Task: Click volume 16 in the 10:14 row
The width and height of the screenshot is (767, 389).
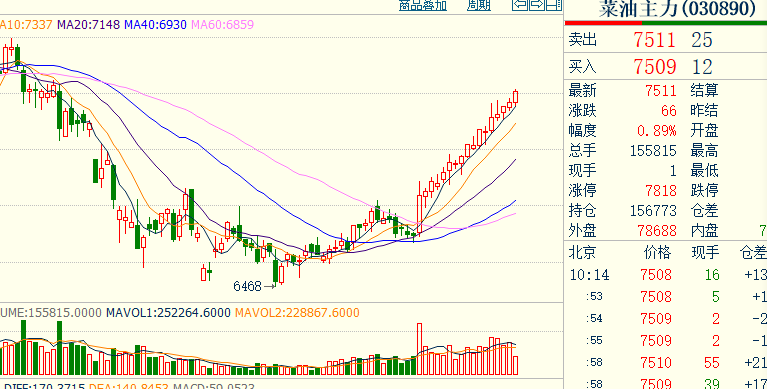Action: (712, 275)
